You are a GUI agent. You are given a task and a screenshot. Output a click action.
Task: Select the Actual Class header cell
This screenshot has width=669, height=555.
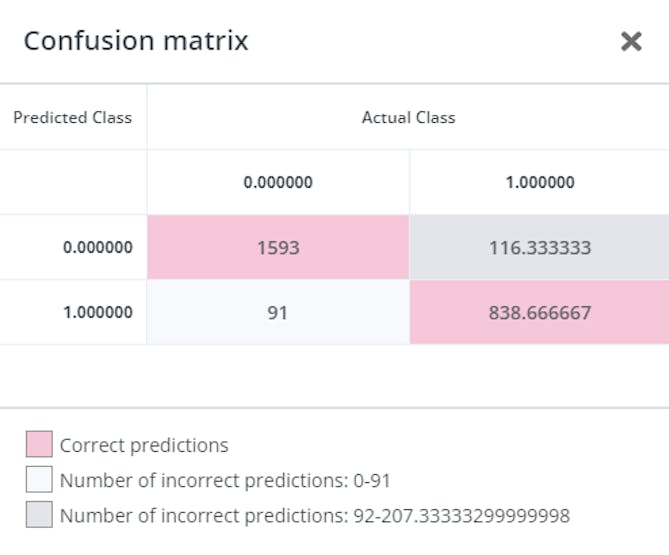pyautogui.click(x=408, y=117)
